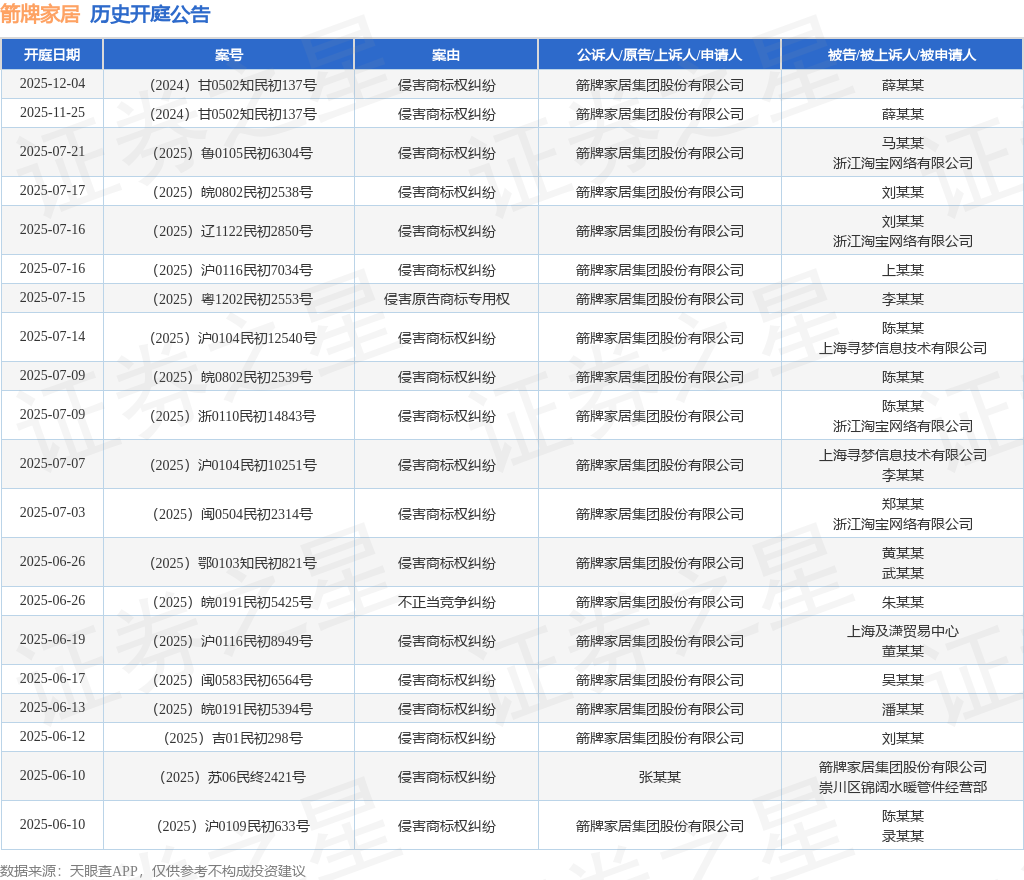1024x880 pixels.
Task: Select the date 2025-06-12
Action: 52,736
